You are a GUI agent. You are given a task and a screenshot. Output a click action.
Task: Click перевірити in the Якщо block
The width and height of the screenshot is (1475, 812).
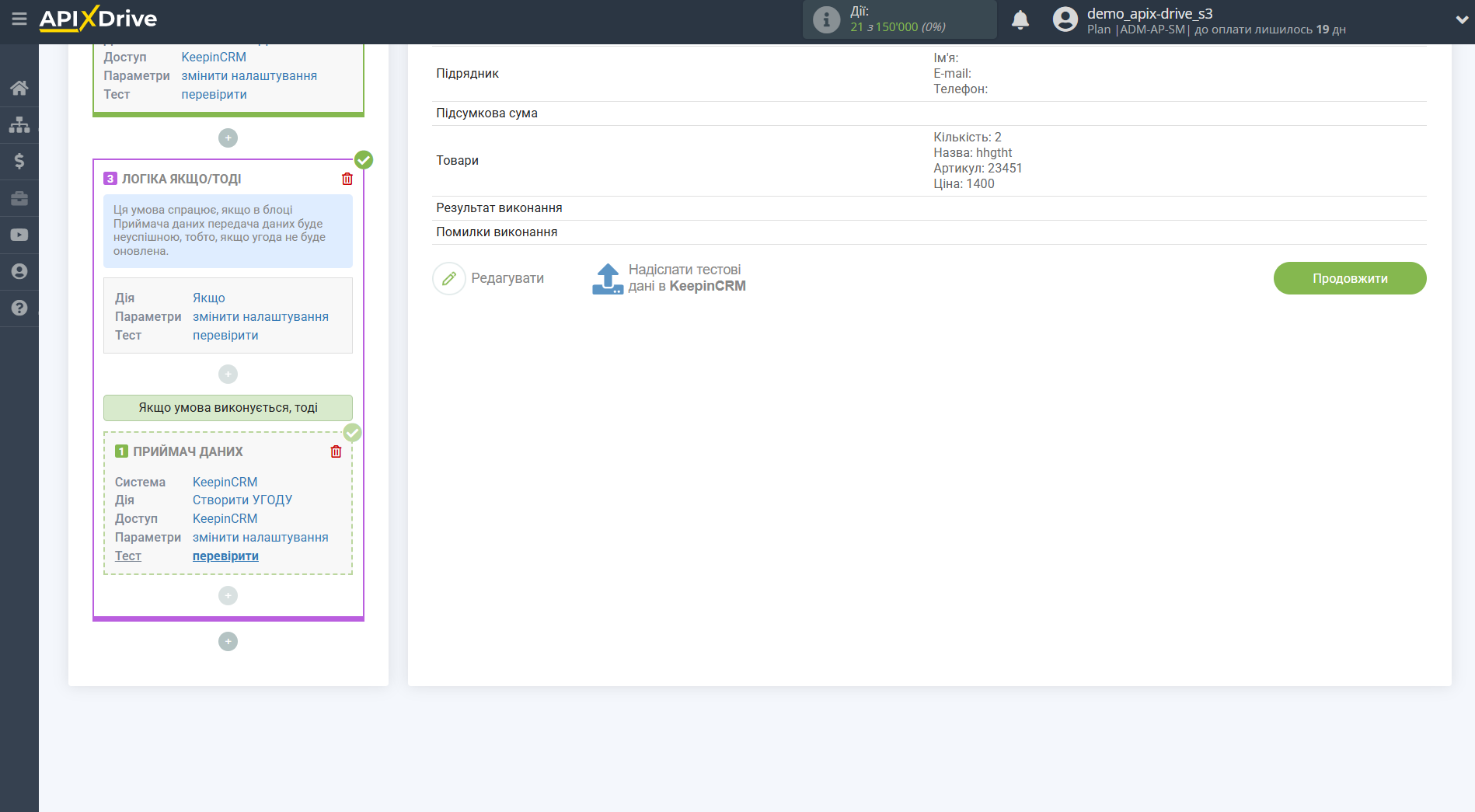225,335
